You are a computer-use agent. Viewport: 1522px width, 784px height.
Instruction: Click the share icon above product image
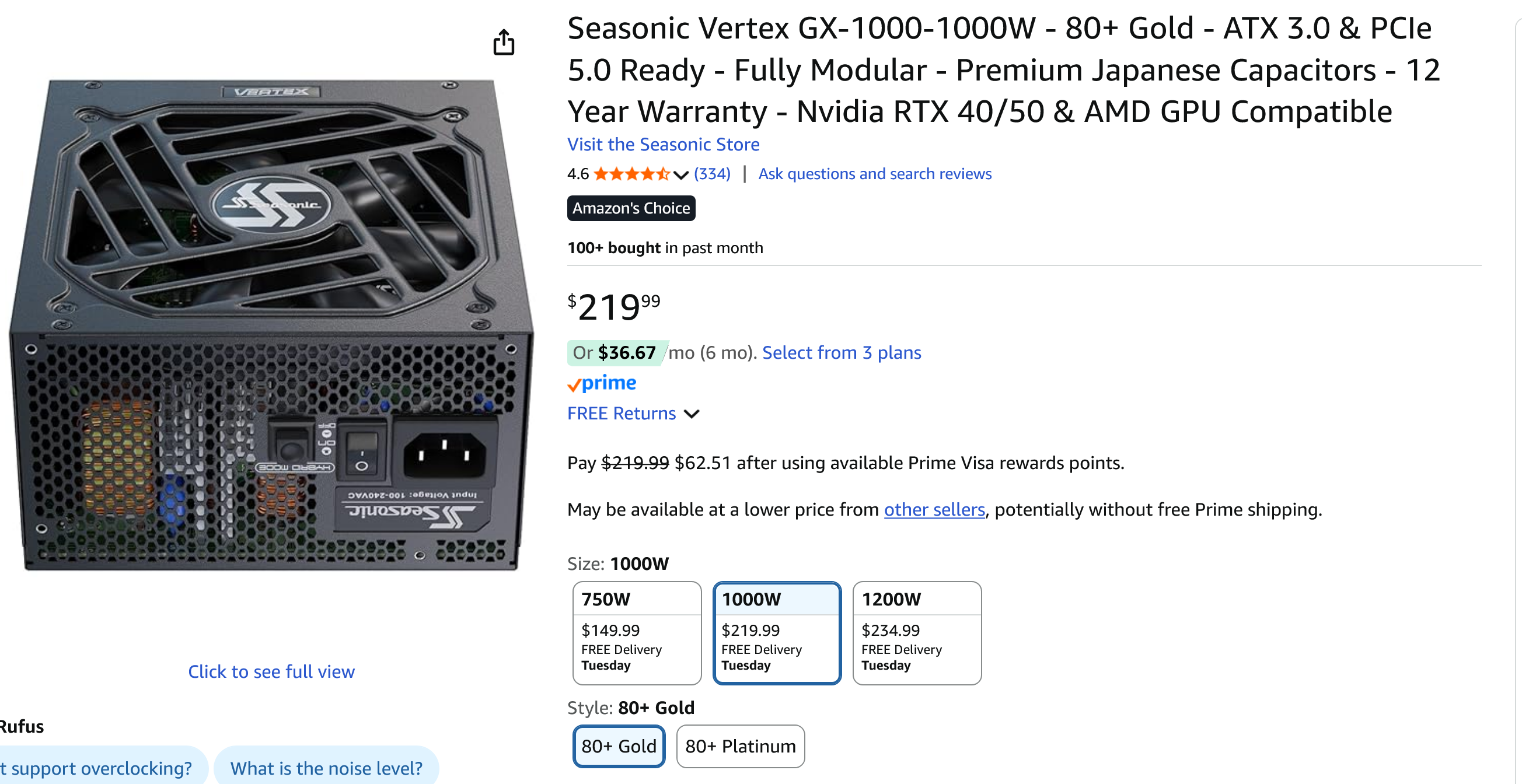(504, 42)
